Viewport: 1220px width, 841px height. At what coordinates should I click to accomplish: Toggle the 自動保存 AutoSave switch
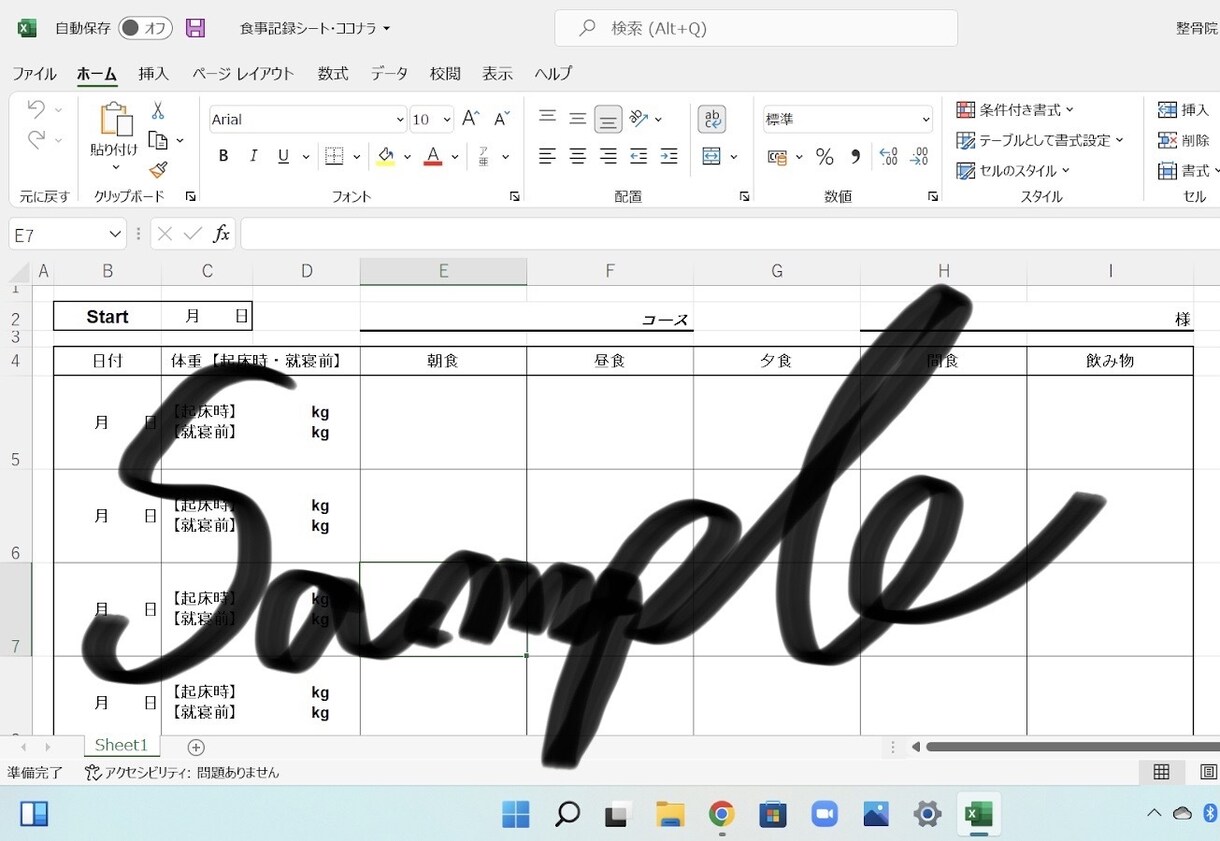pos(145,28)
